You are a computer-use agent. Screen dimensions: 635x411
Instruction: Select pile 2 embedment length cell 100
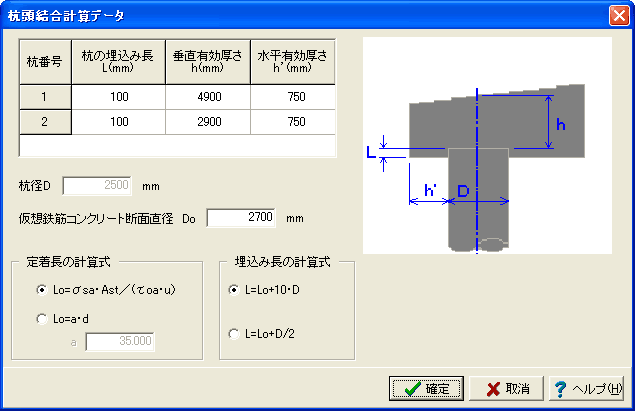(x=119, y=122)
